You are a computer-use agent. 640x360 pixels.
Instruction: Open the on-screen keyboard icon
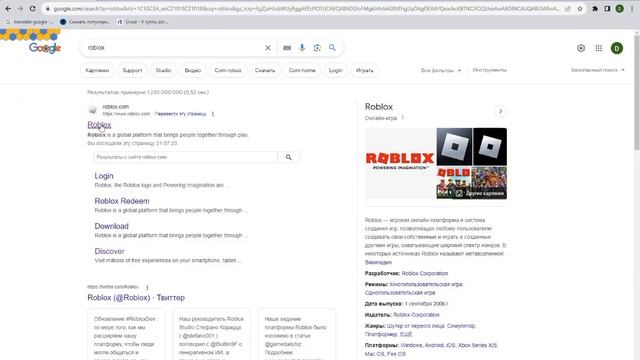[x=287, y=48]
